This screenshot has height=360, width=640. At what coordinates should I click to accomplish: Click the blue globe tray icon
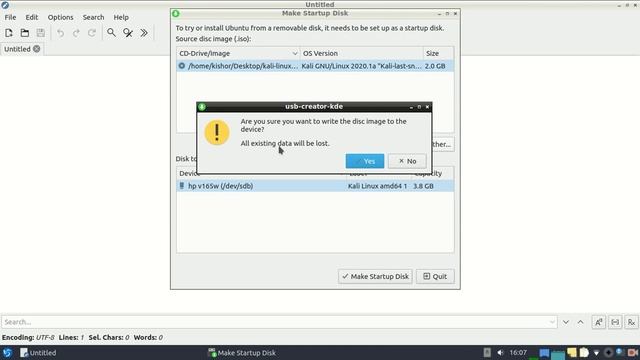pyautogui.click(x=620, y=352)
